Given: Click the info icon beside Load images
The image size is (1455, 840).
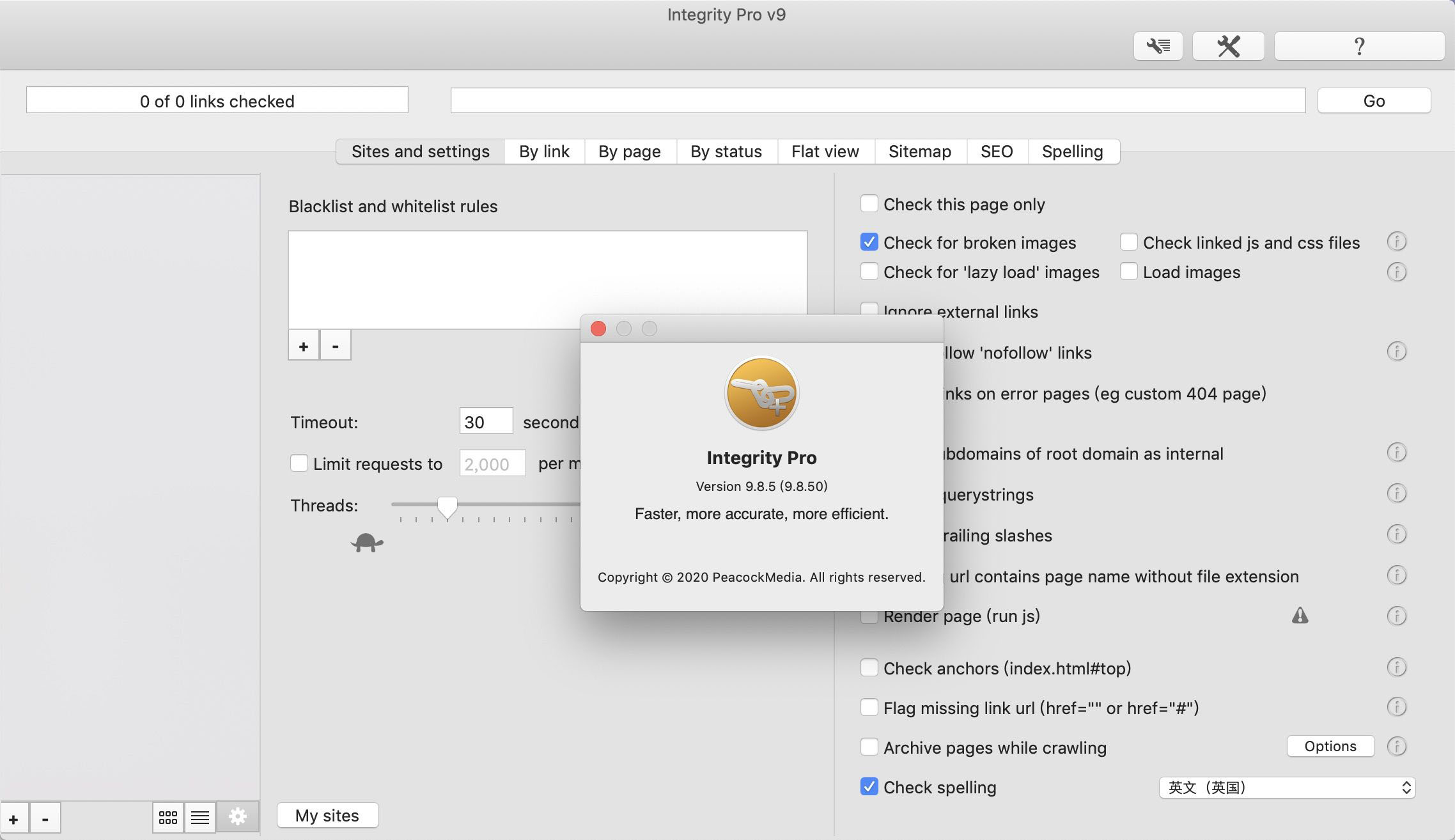Looking at the screenshot, I should pyautogui.click(x=1396, y=272).
